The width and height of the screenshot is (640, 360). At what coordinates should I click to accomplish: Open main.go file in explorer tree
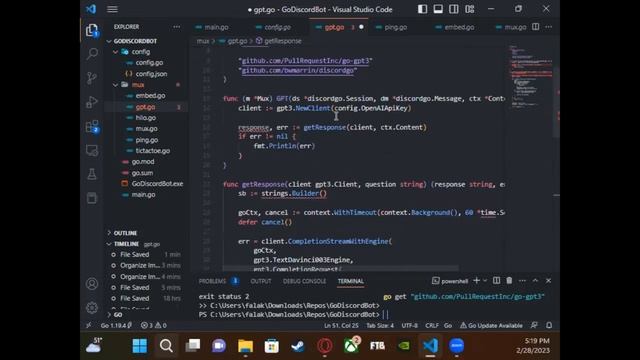tap(143, 195)
